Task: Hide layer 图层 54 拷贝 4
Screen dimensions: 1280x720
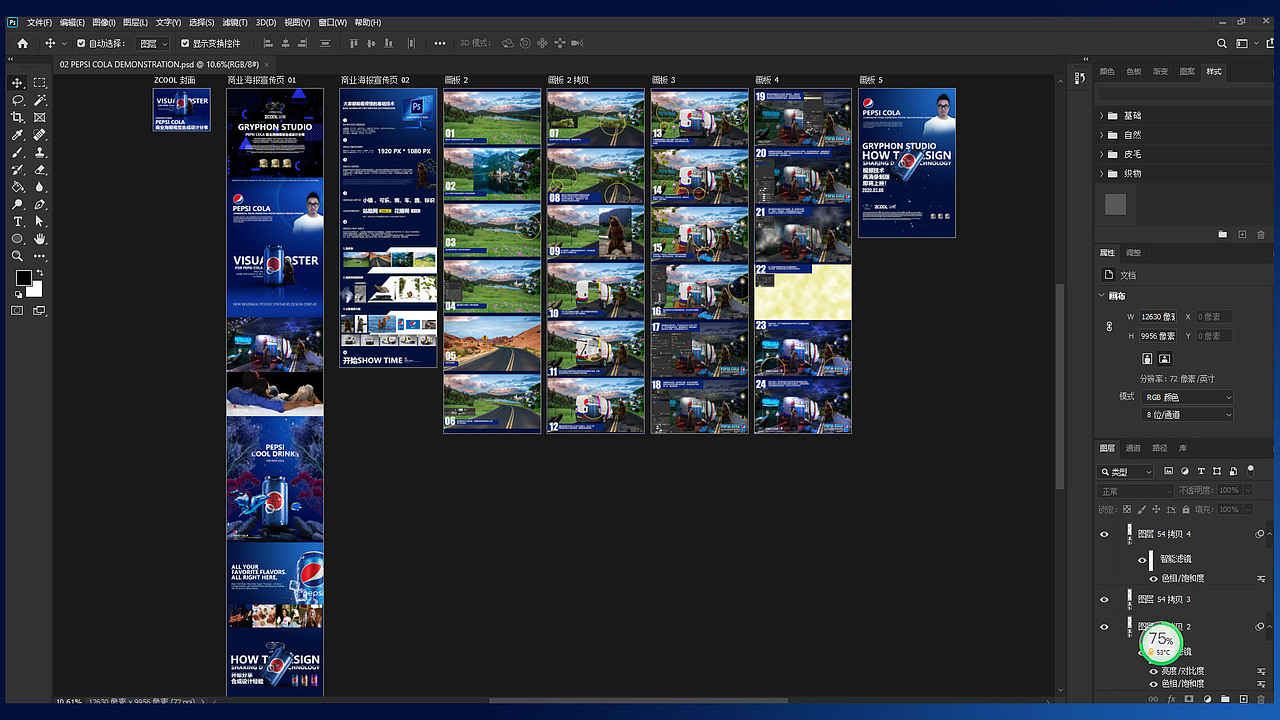Action: (x=1105, y=534)
